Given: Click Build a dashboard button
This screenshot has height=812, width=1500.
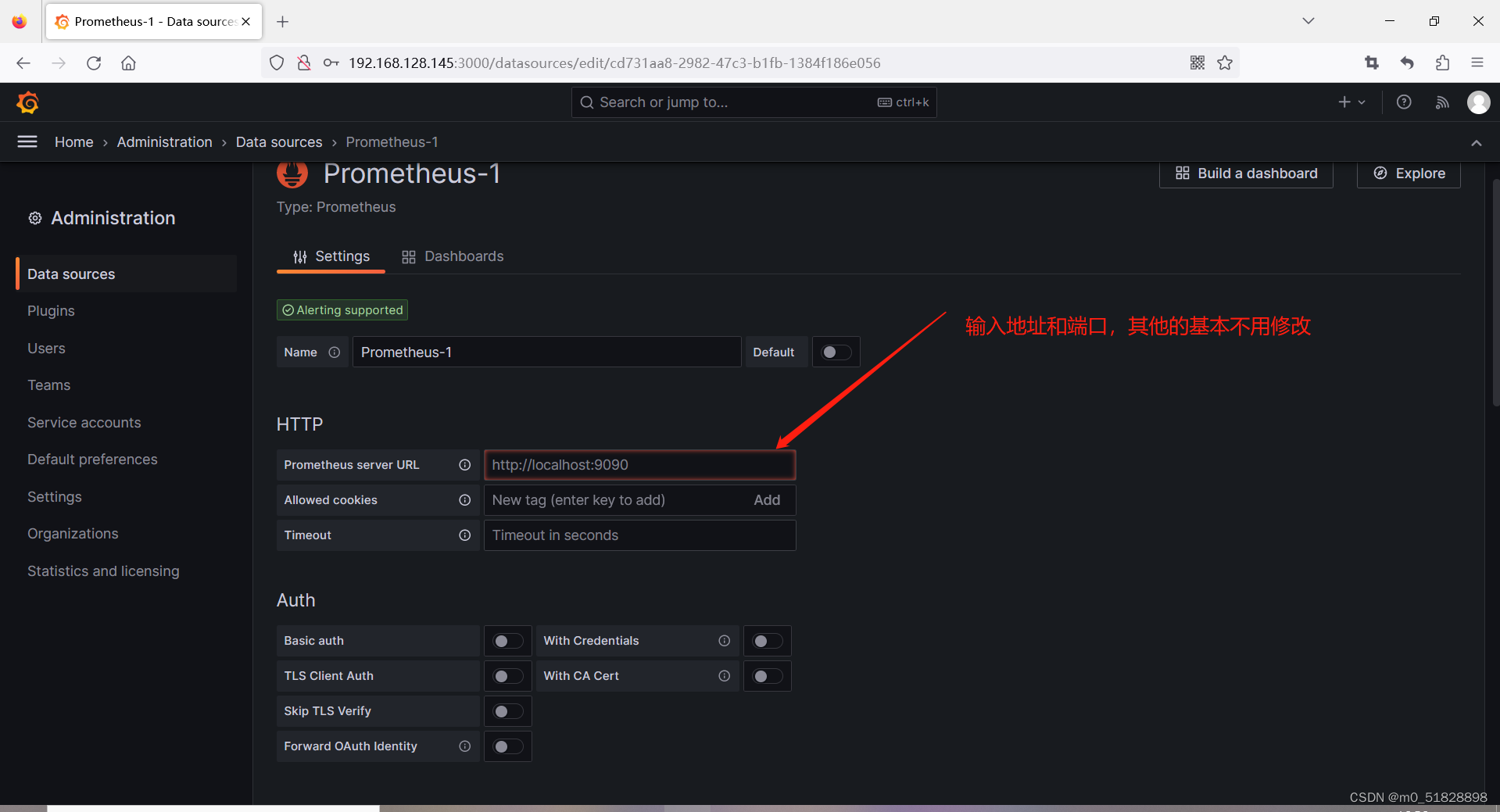Looking at the screenshot, I should coord(1246,173).
